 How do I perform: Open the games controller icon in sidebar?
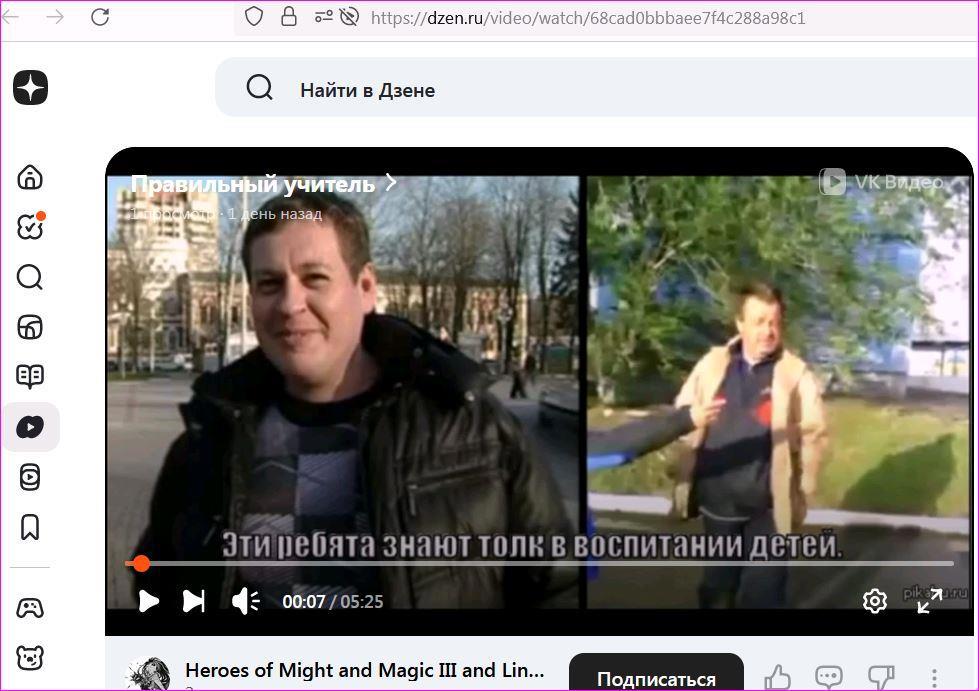point(30,607)
